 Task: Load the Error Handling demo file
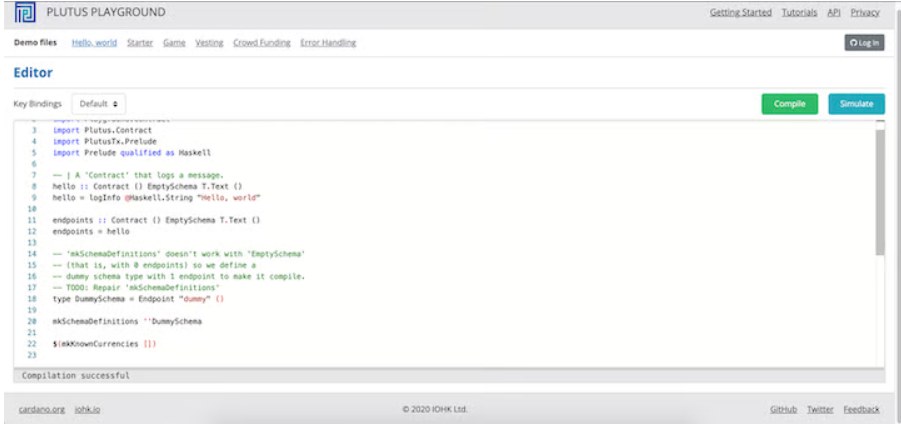point(328,43)
